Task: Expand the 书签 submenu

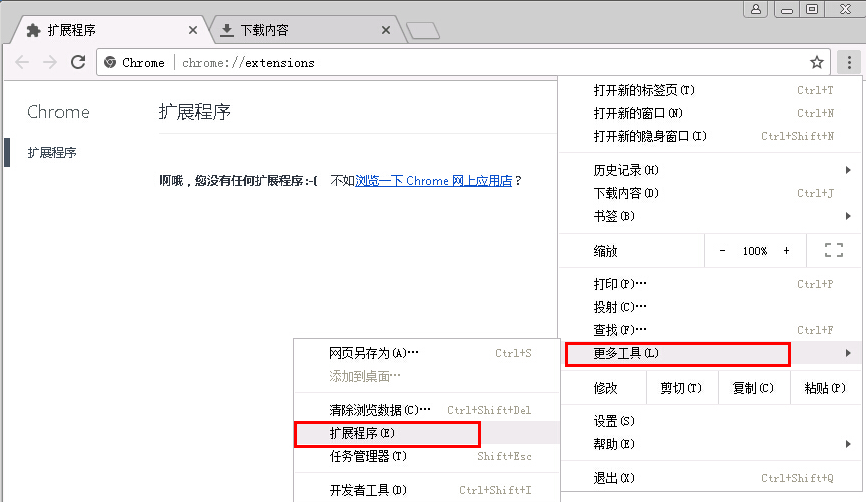Action: (x=710, y=216)
